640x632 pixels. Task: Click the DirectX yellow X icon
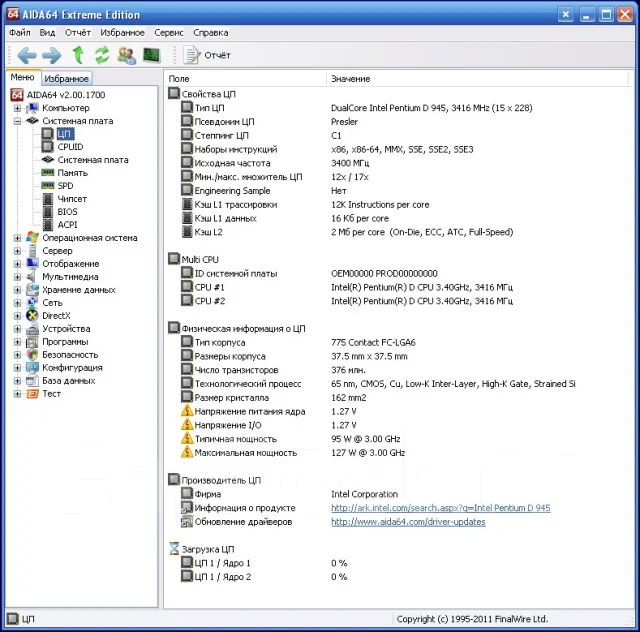pos(32,316)
